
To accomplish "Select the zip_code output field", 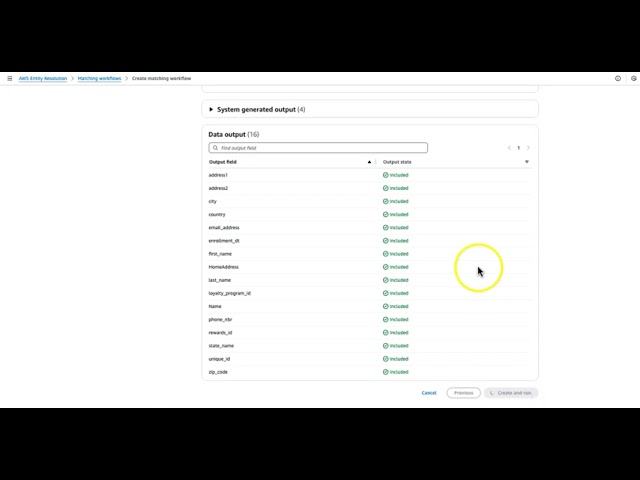I will point(218,372).
